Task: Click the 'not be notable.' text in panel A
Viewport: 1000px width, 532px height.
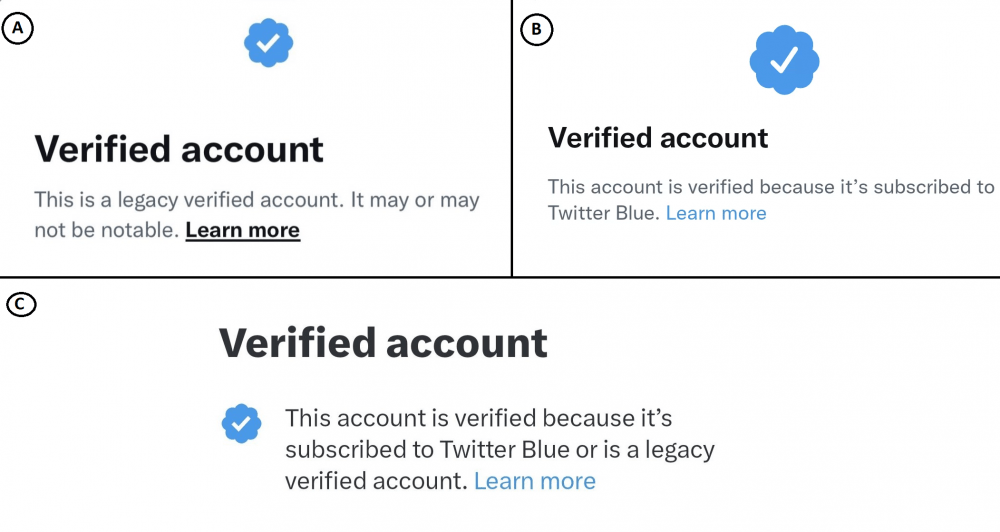Action: 107,230
